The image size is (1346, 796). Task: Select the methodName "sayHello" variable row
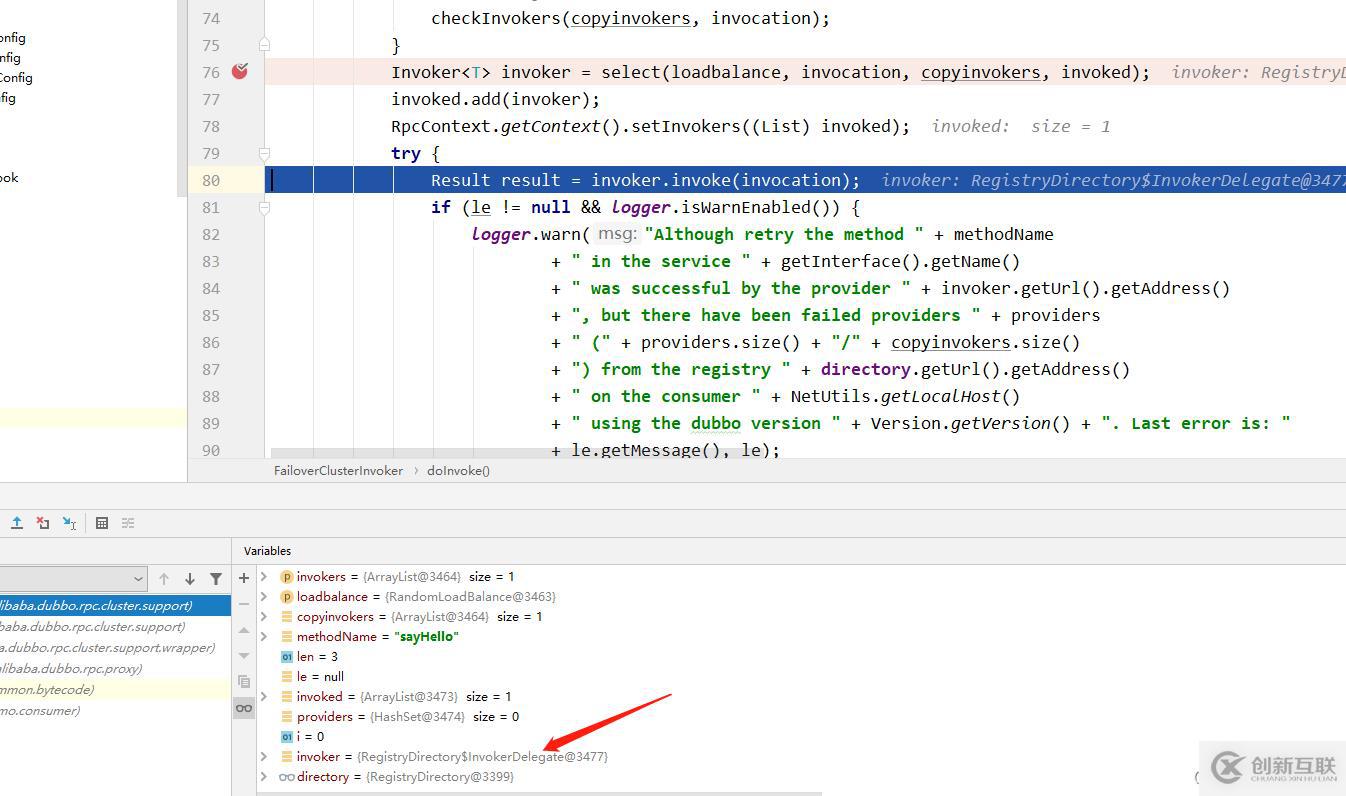(x=378, y=637)
